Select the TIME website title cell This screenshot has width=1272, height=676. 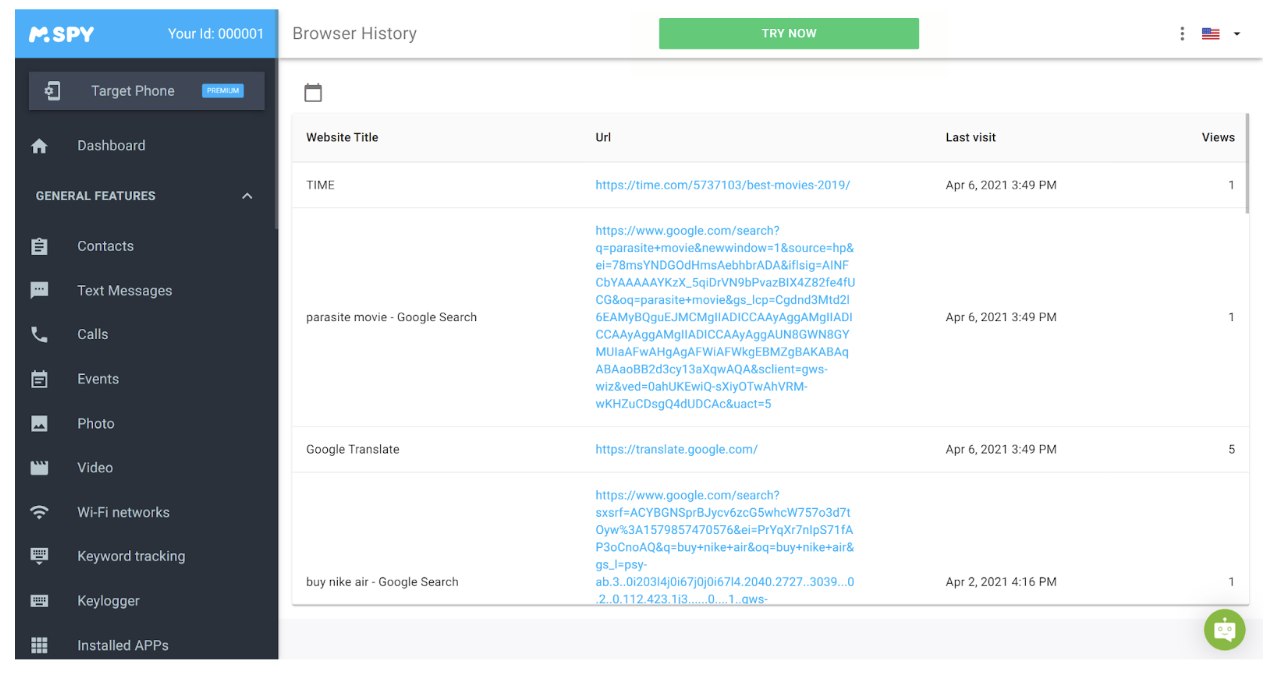(320, 185)
